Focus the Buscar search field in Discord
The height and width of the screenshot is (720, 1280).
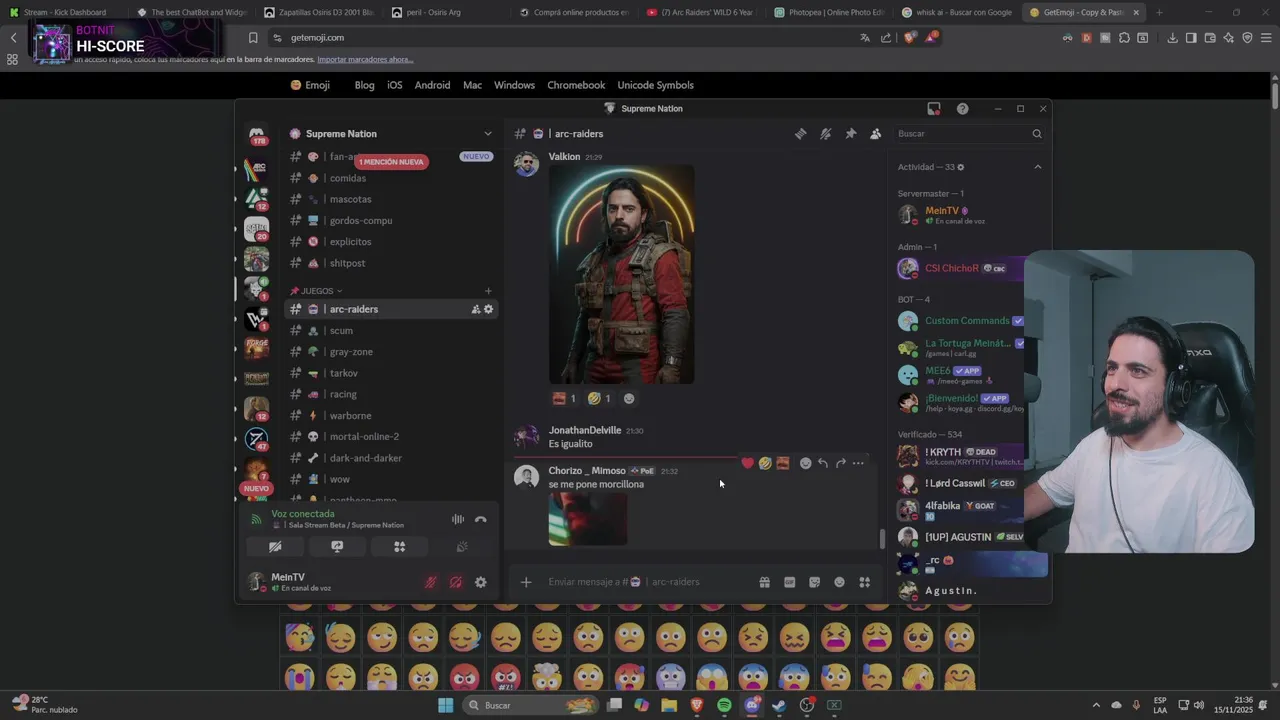[968, 134]
